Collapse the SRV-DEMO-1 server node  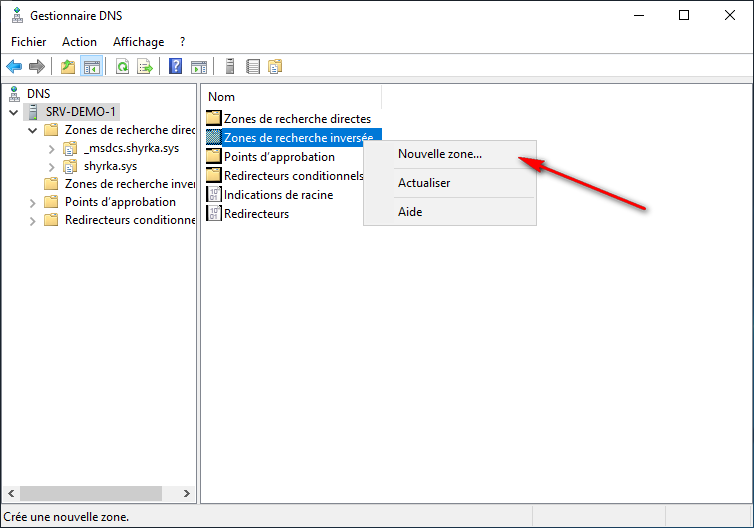[13, 112]
